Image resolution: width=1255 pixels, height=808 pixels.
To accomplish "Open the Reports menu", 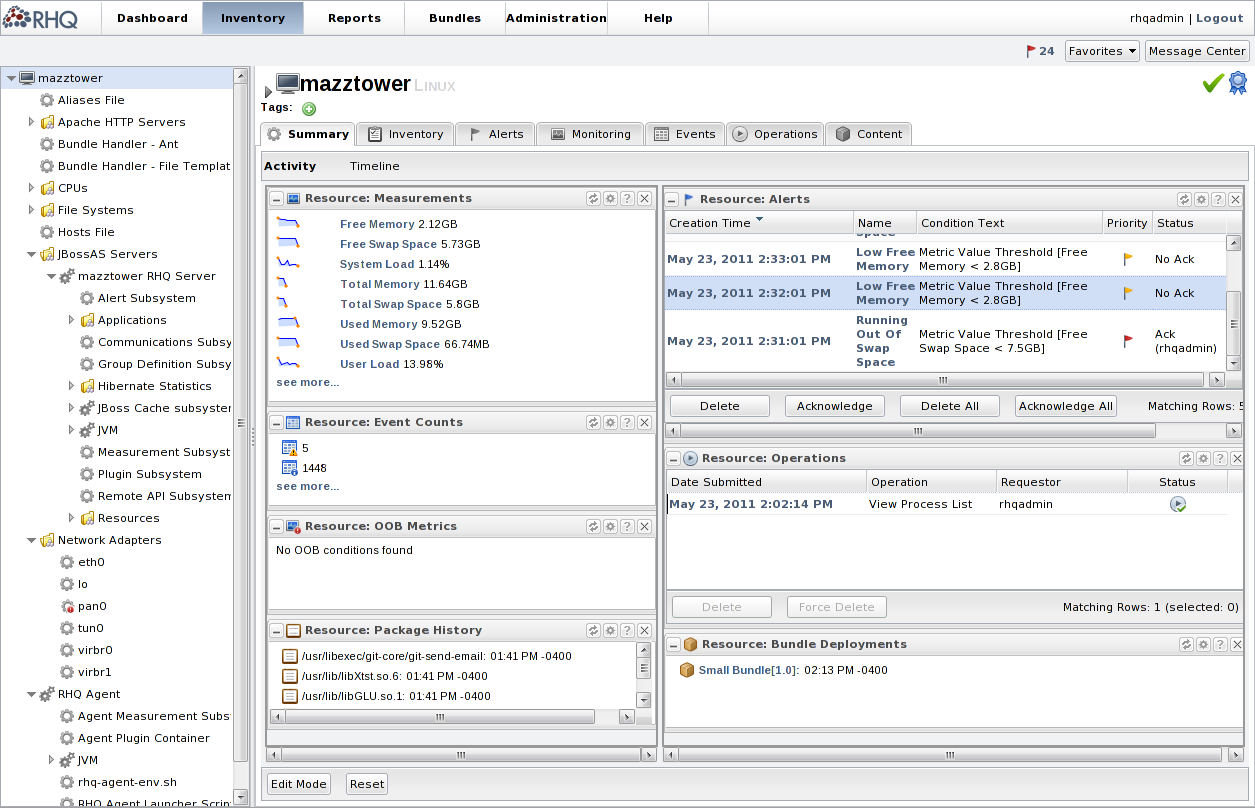I will pyautogui.click(x=353, y=17).
